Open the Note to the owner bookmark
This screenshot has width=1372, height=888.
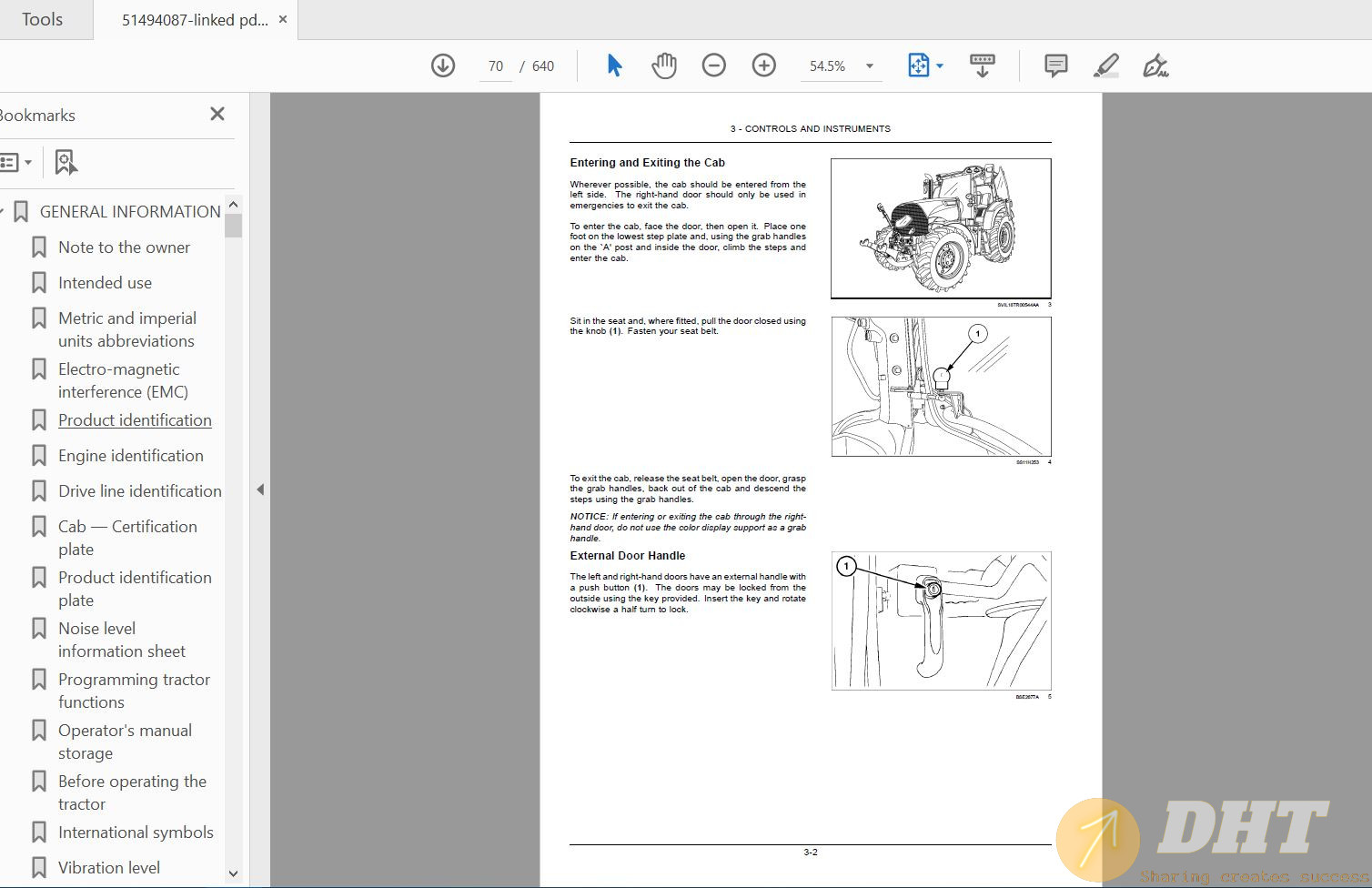click(124, 247)
